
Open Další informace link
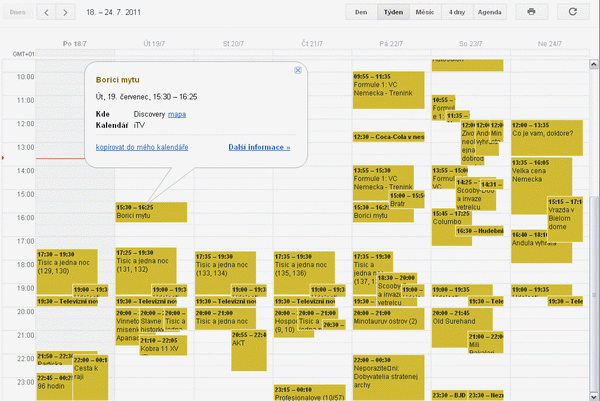tap(259, 147)
